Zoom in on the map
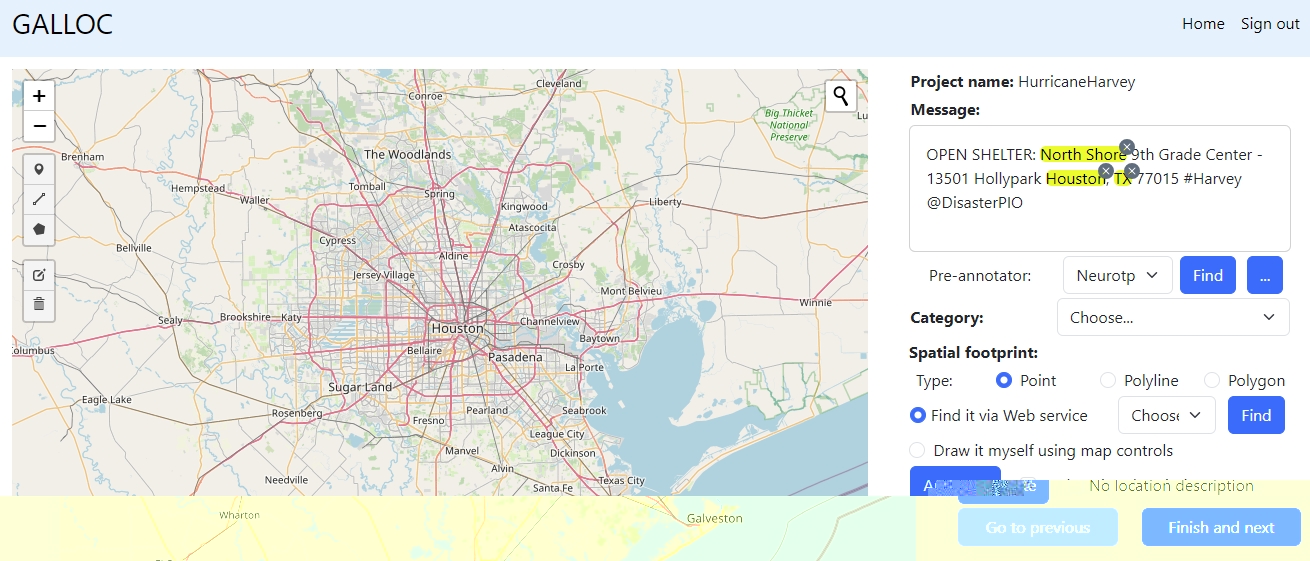This screenshot has height=561, width=1310. (x=39, y=96)
